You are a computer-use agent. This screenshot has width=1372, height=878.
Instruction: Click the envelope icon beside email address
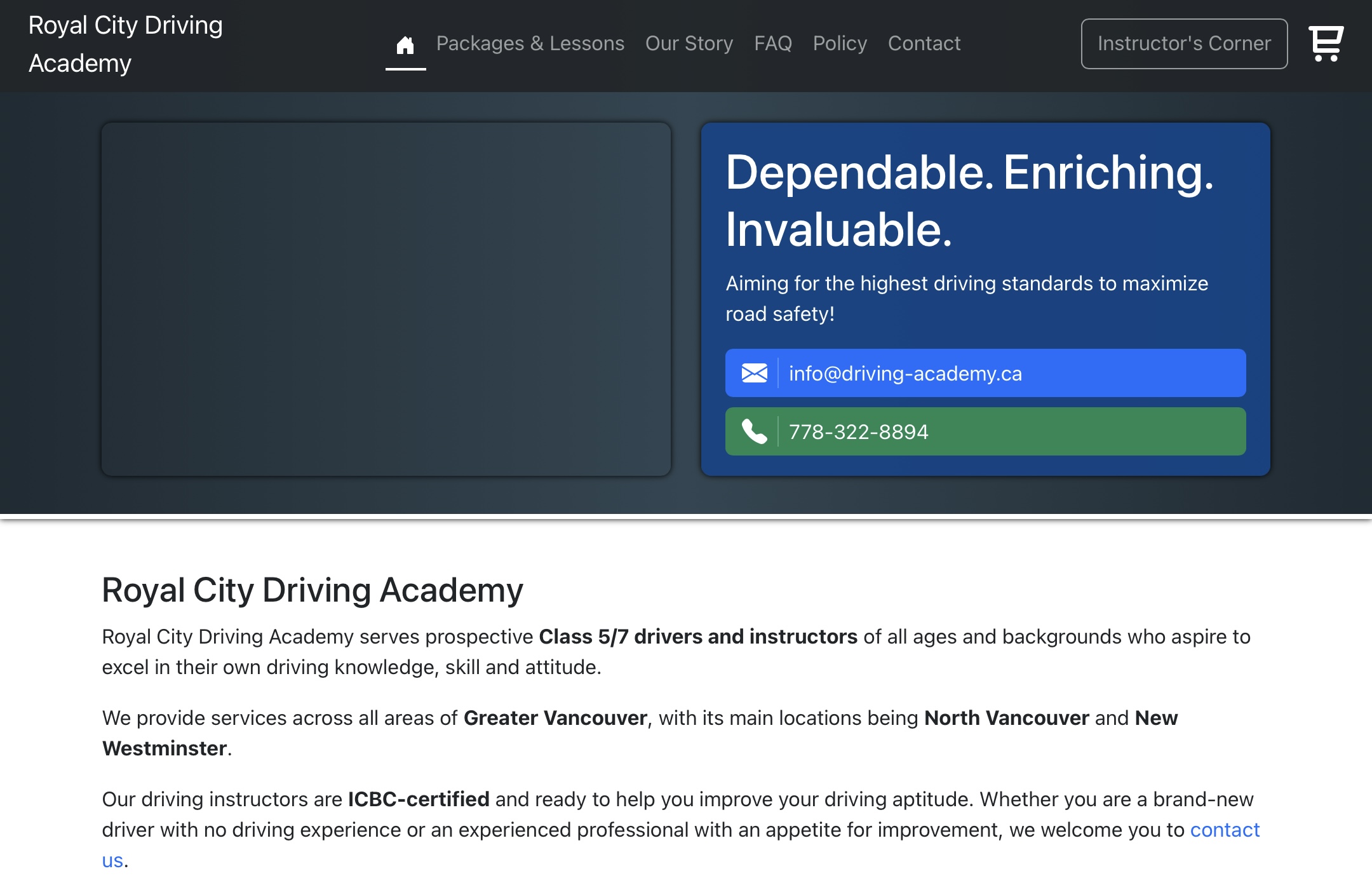(x=755, y=373)
